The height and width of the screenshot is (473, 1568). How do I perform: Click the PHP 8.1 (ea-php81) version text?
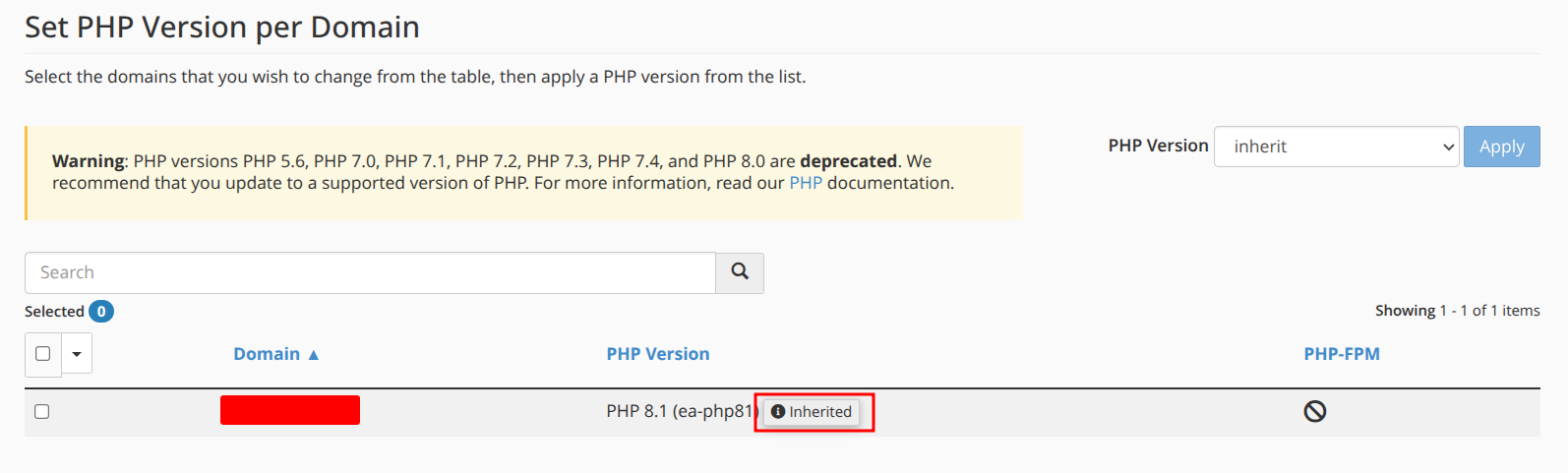(x=679, y=411)
